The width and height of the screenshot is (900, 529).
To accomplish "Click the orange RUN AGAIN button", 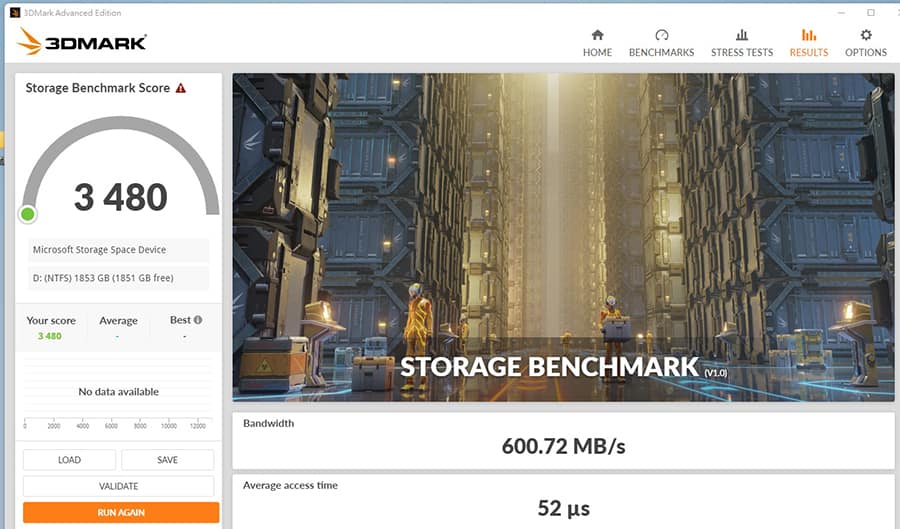I will coord(121,512).
